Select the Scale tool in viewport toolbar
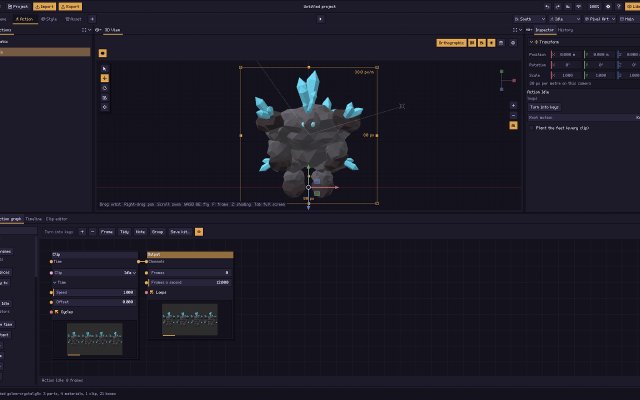 tap(104, 98)
